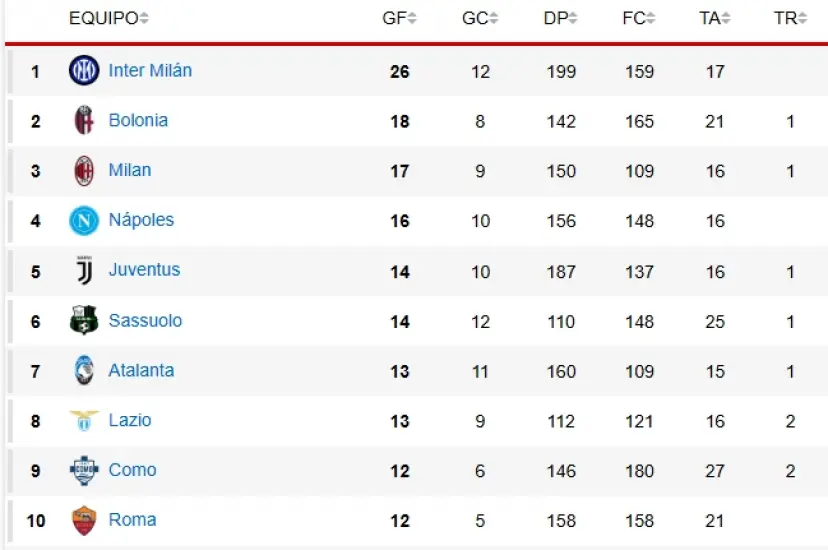Viewport: 828px width, 550px height.
Task: Sort table by GF column arrows
Action: coord(412,19)
